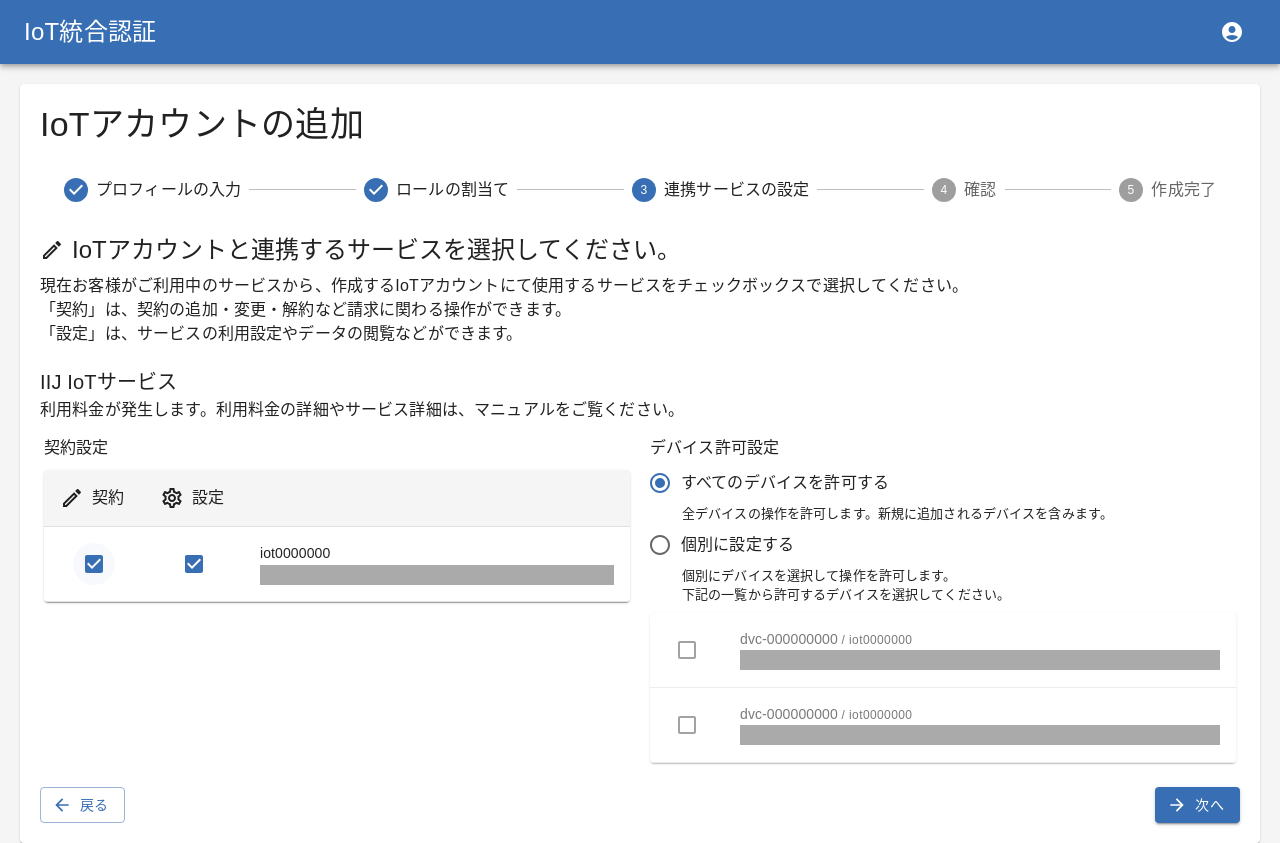The width and height of the screenshot is (1280, 843).
Task: Proceed with the 次へ button
Action: tap(1197, 805)
